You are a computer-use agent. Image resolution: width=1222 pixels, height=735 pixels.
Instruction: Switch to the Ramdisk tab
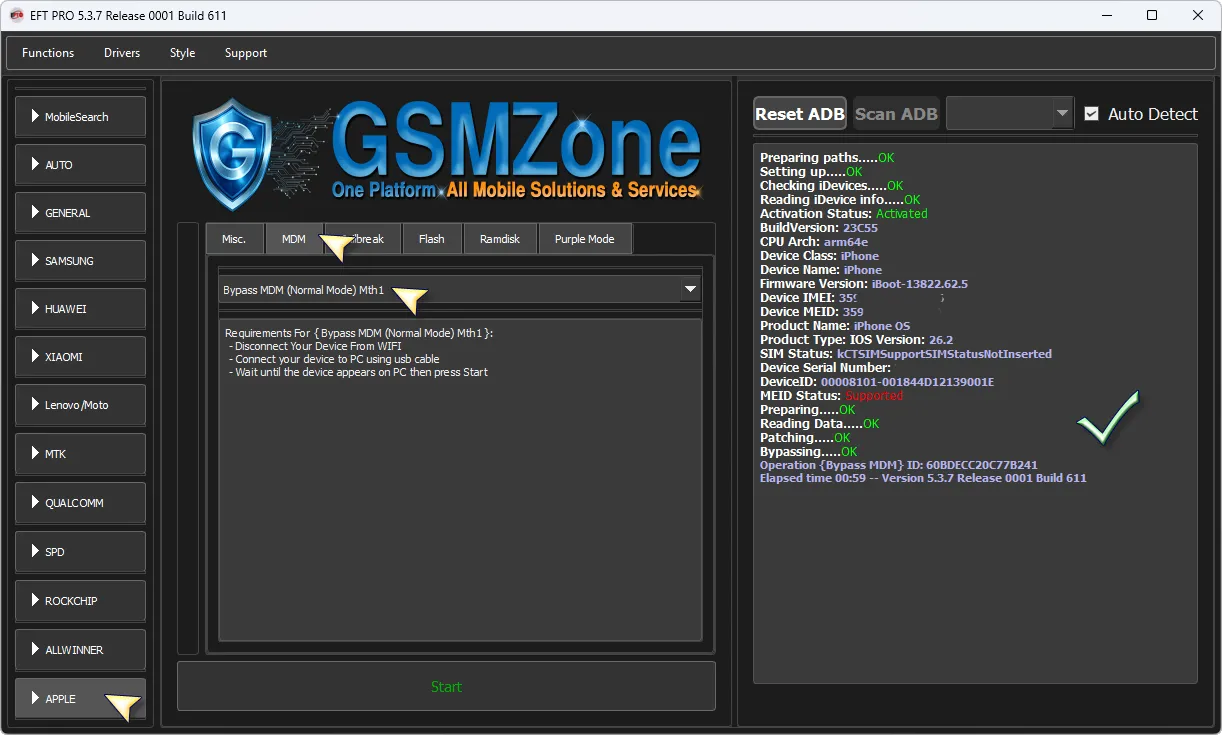click(x=500, y=239)
